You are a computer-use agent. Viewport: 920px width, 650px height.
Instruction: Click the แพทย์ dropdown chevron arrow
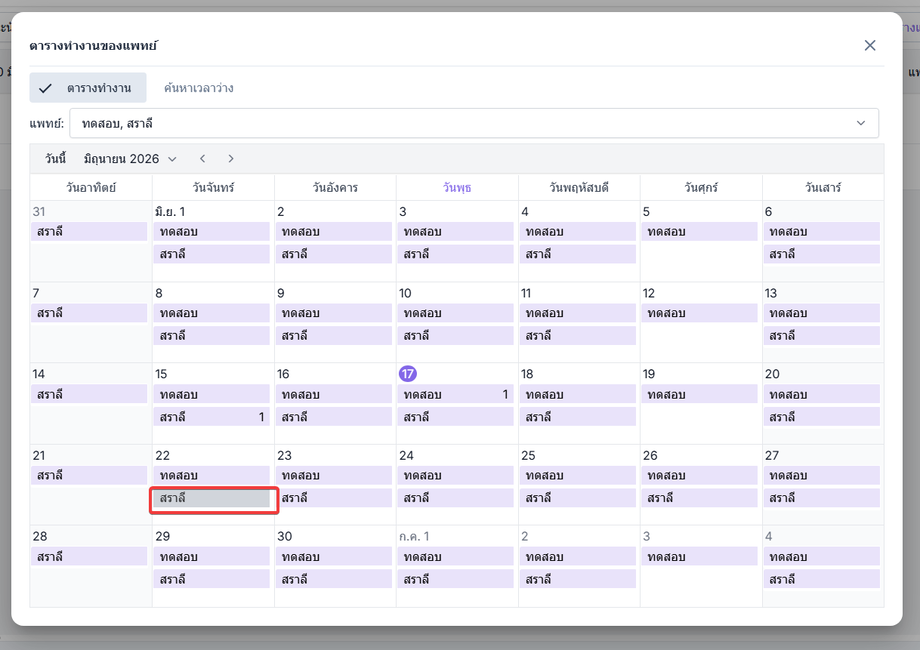pyautogui.click(x=861, y=123)
